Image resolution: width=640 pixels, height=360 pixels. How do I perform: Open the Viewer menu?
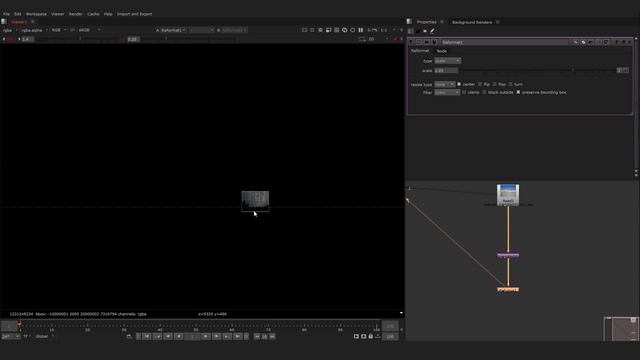(58, 14)
